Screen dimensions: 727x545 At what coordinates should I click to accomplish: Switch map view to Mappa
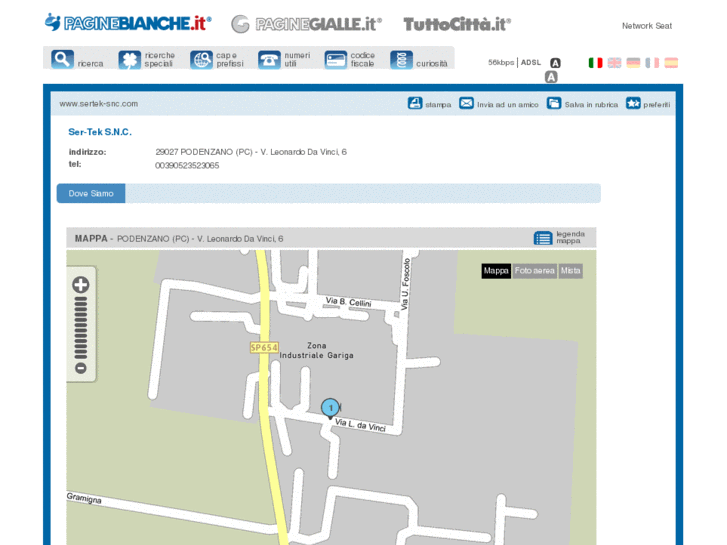(x=496, y=271)
